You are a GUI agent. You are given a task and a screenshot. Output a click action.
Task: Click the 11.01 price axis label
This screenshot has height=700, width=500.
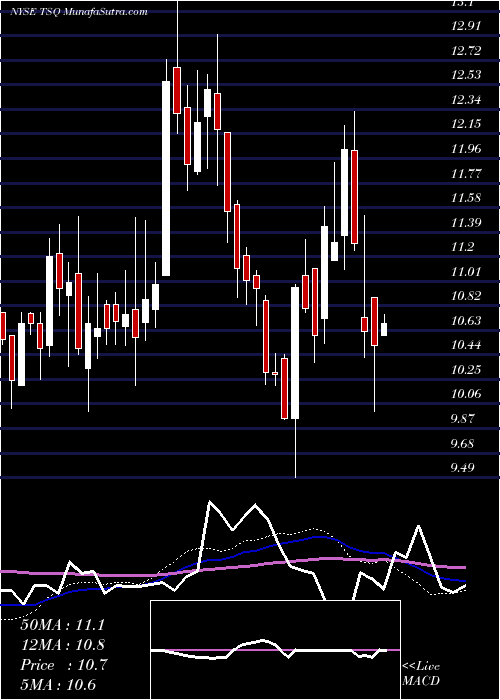[466, 271]
